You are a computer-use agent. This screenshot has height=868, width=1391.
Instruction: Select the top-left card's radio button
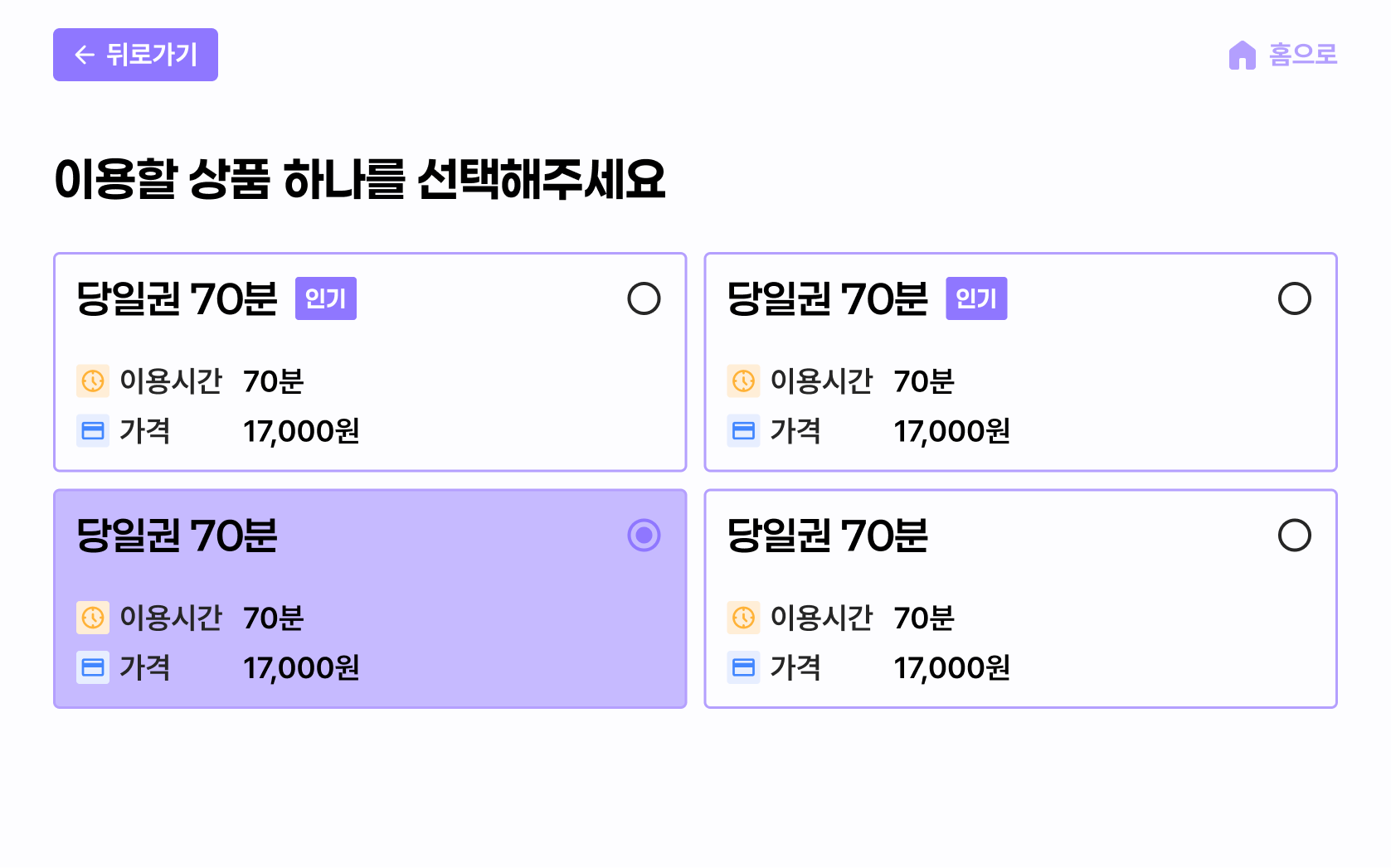pyautogui.click(x=644, y=298)
